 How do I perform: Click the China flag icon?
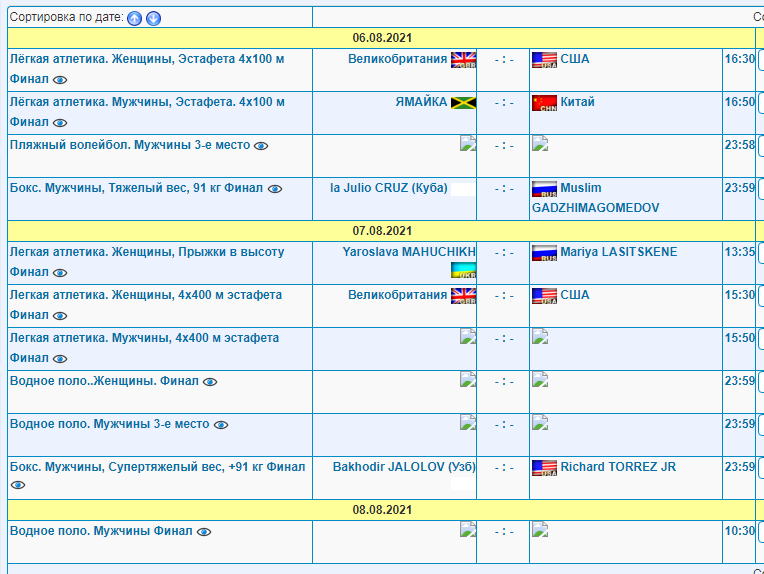(544, 103)
